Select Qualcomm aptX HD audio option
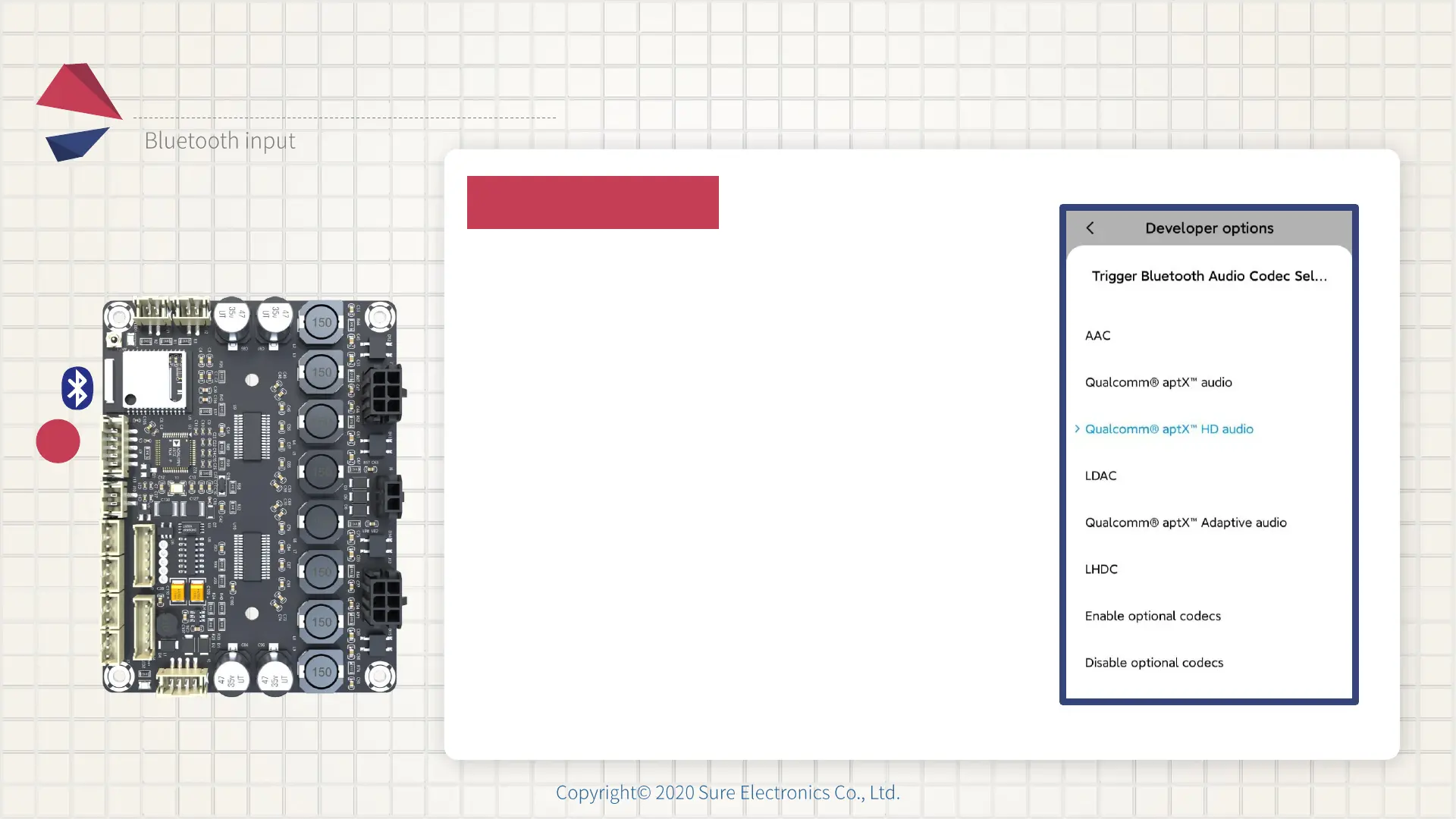Viewport: 1456px width, 819px height. click(x=1169, y=429)
